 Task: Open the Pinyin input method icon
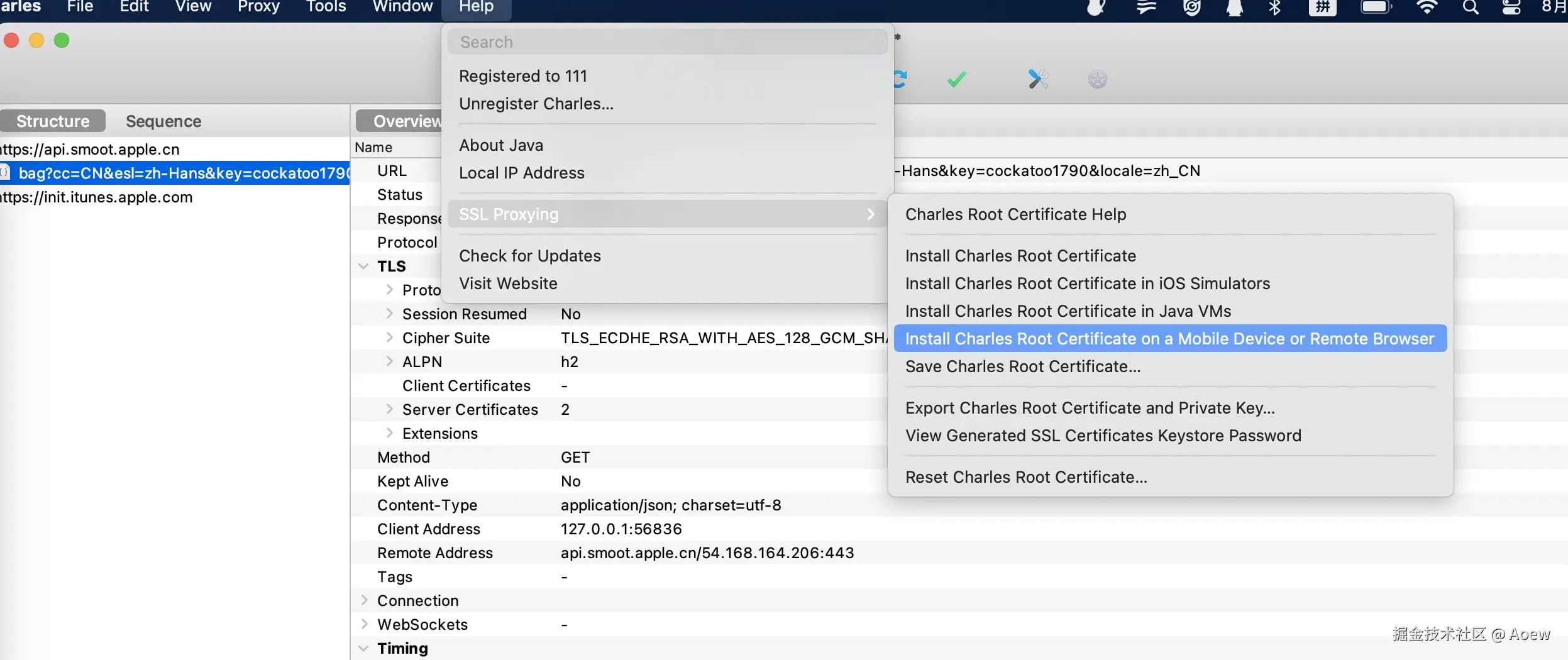tap(1323, 7)
